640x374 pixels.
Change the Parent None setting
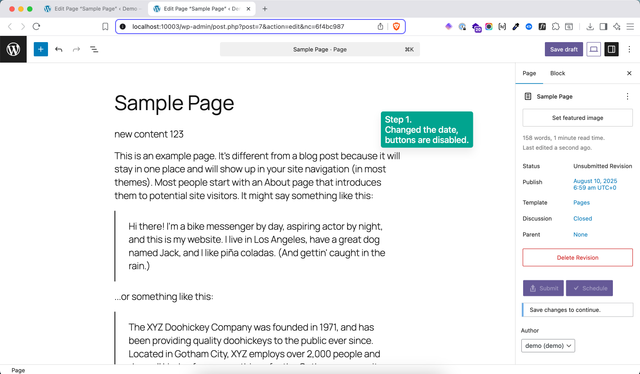580,235
